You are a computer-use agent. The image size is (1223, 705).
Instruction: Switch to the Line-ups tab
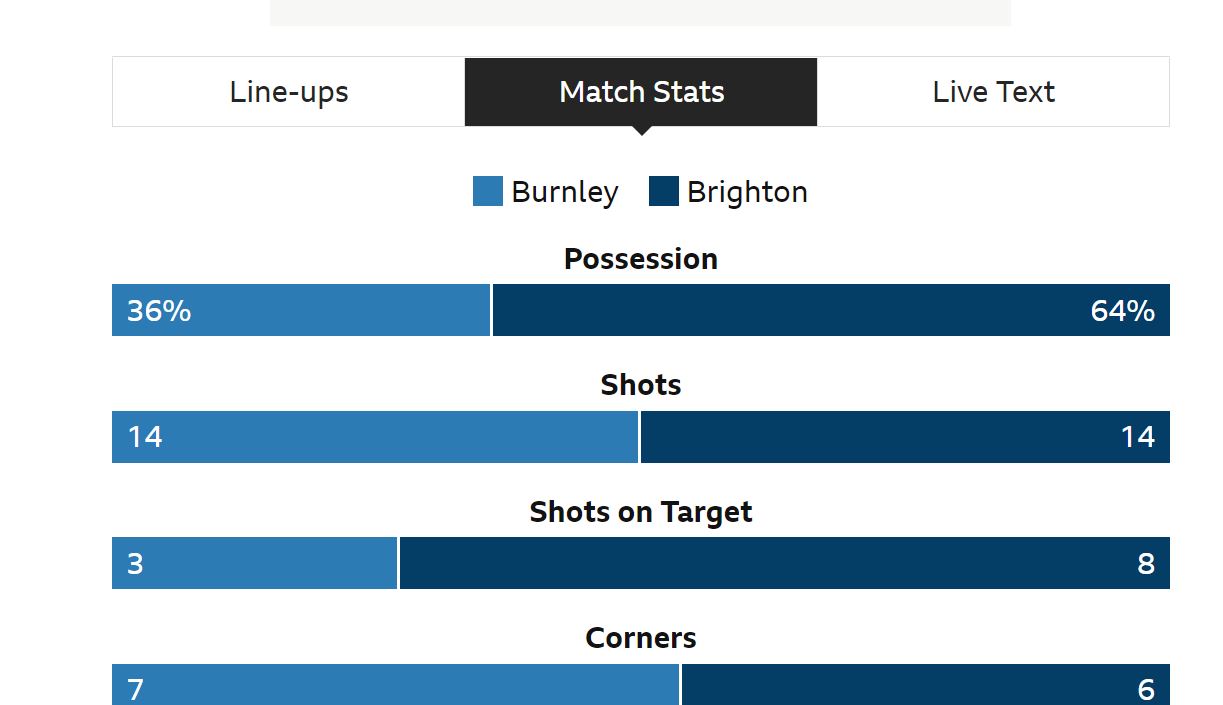click(289, 92)
